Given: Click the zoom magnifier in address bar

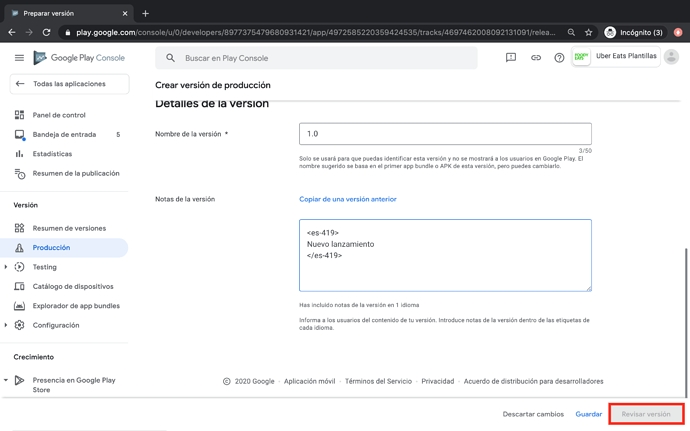Looking at the screenshot, I should pos(571,32).
